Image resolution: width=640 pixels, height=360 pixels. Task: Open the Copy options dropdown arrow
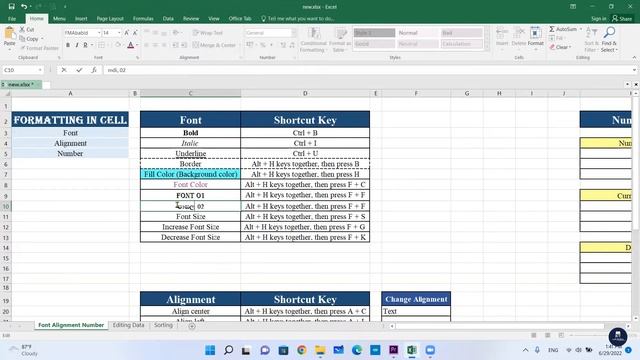click(42, 39)
